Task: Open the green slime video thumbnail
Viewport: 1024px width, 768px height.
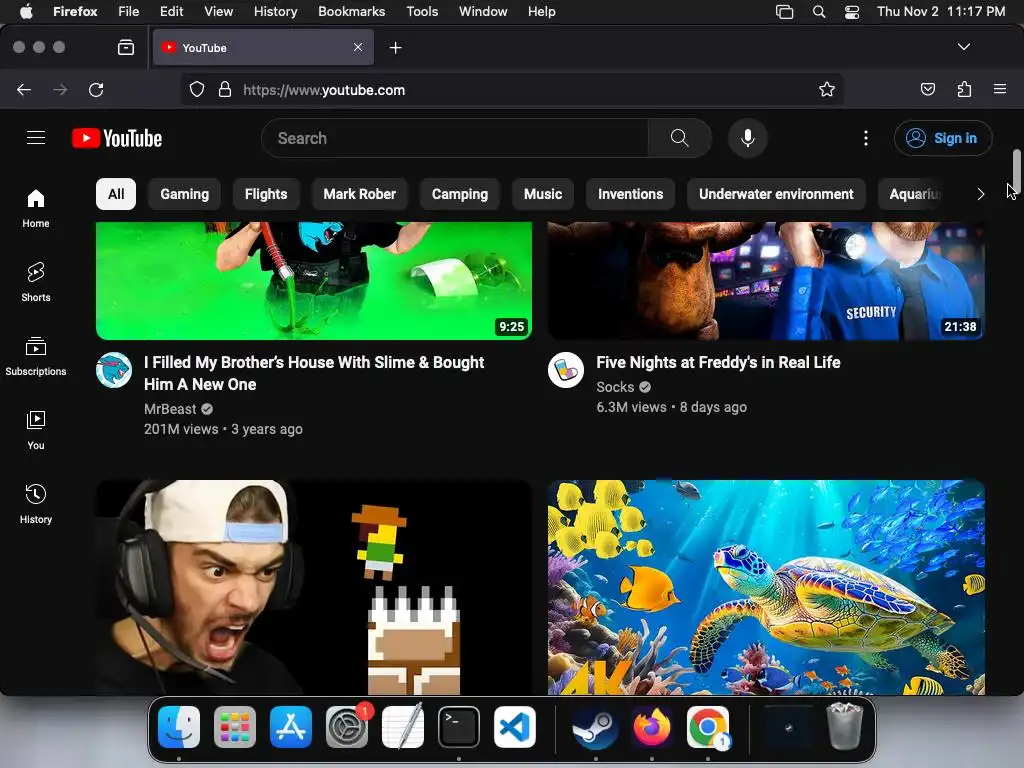Action: [x=313, y=280]
